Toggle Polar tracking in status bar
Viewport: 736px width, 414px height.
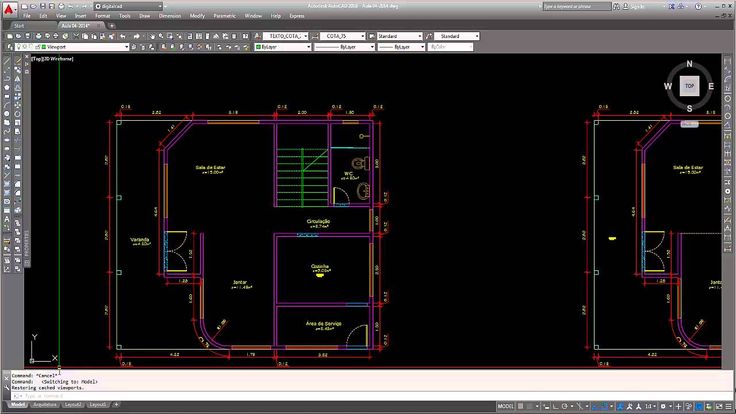pyautogui.click(x=565, y=406)
